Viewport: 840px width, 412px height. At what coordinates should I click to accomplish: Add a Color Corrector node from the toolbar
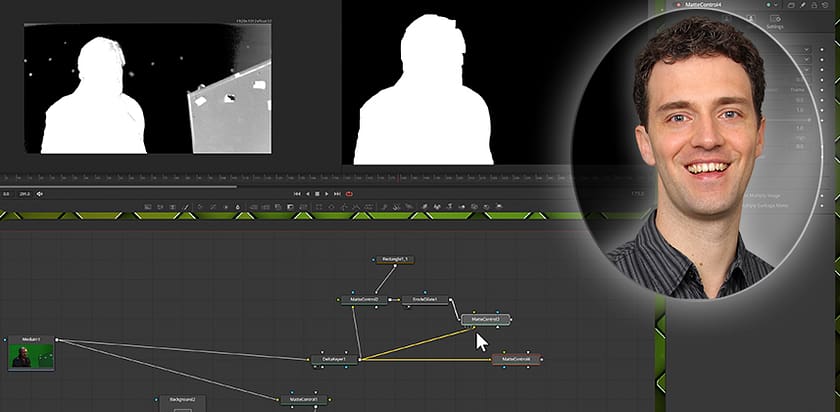(x=199, y=206)
